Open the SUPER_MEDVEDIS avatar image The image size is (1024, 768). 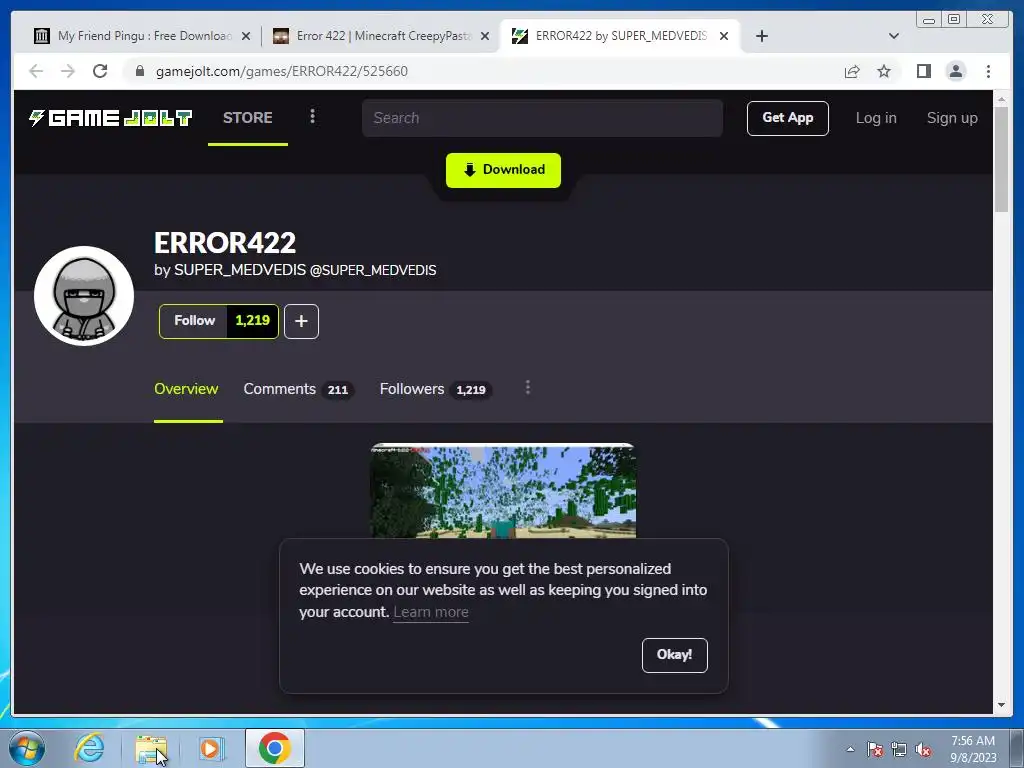coord(84,296)
